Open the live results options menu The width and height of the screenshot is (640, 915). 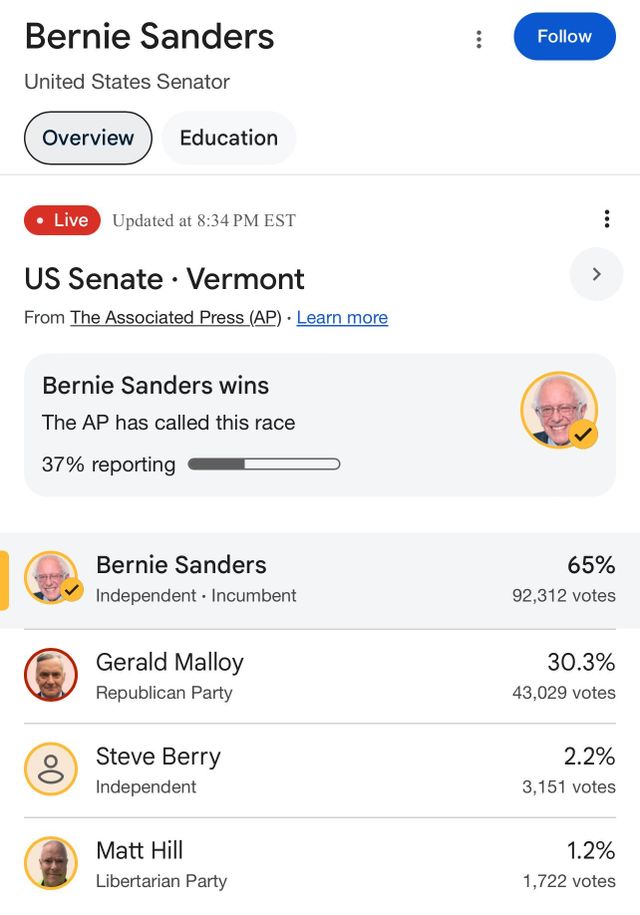coord(606,219)
